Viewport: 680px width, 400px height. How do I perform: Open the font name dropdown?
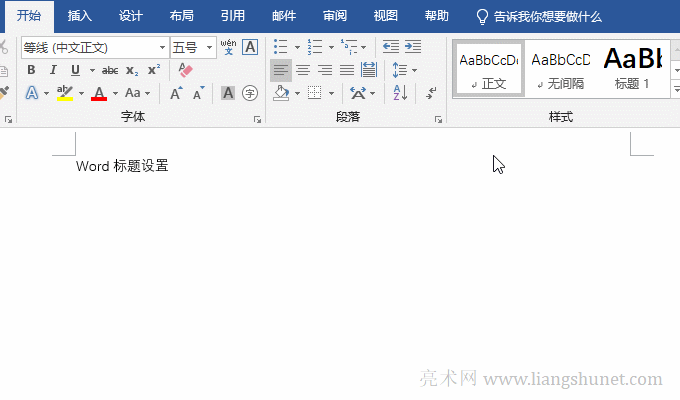coord(162,47)
